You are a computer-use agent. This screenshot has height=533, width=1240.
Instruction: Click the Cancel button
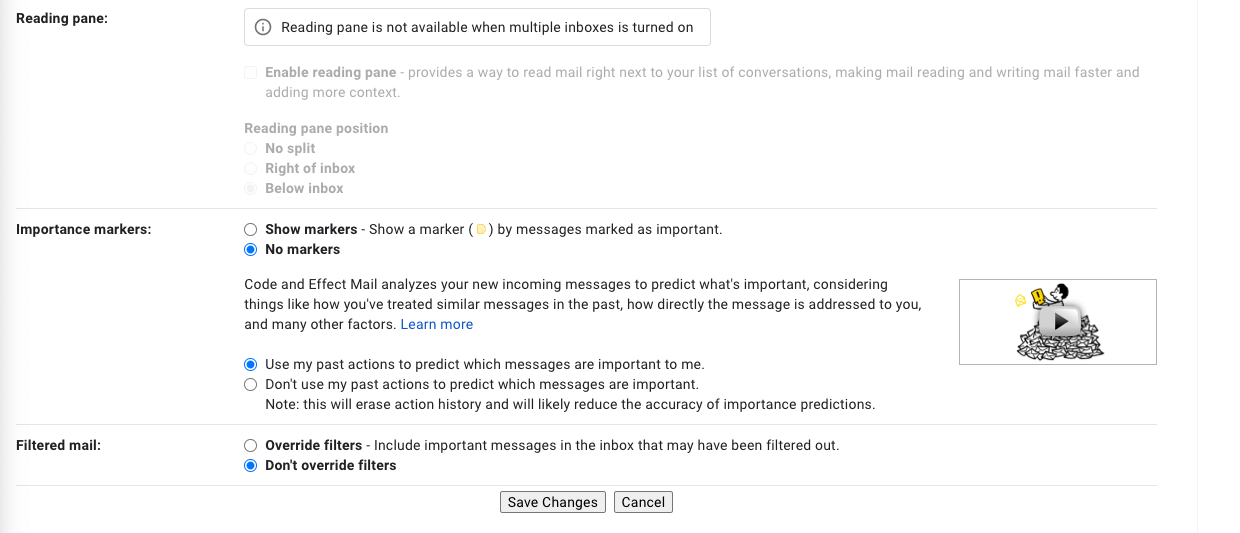click(x=643, y=502)
